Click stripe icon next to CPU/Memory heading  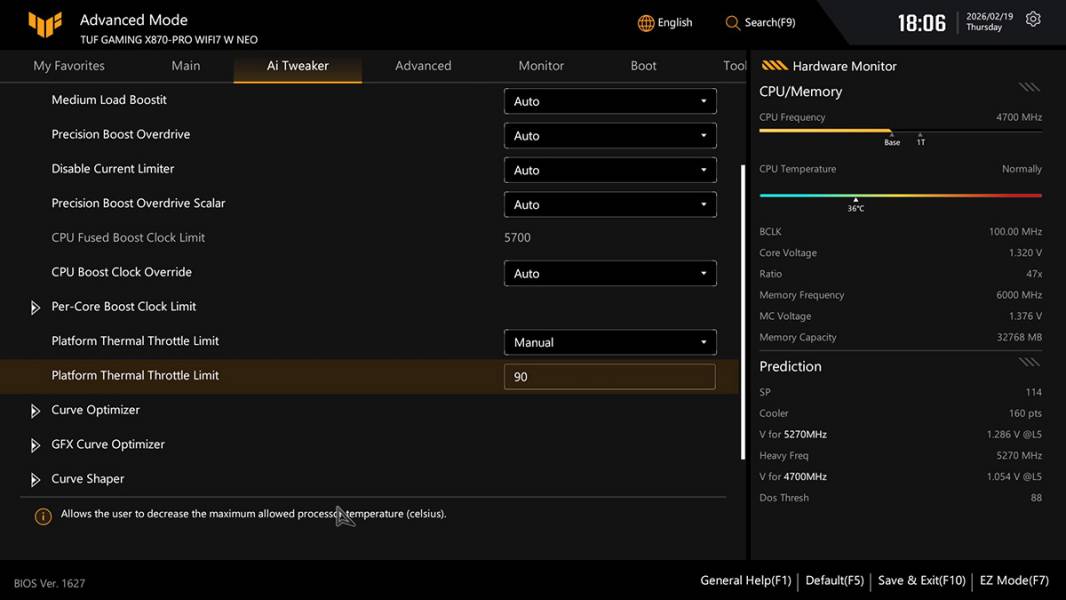click(x=1029, y=88)
